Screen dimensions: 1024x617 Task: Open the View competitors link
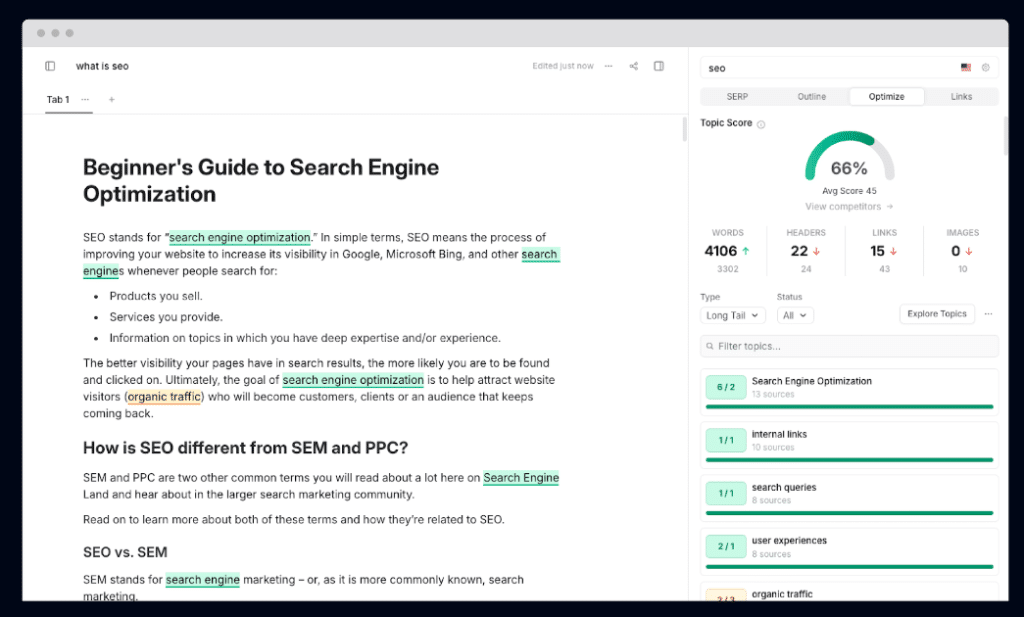(848, 206)
